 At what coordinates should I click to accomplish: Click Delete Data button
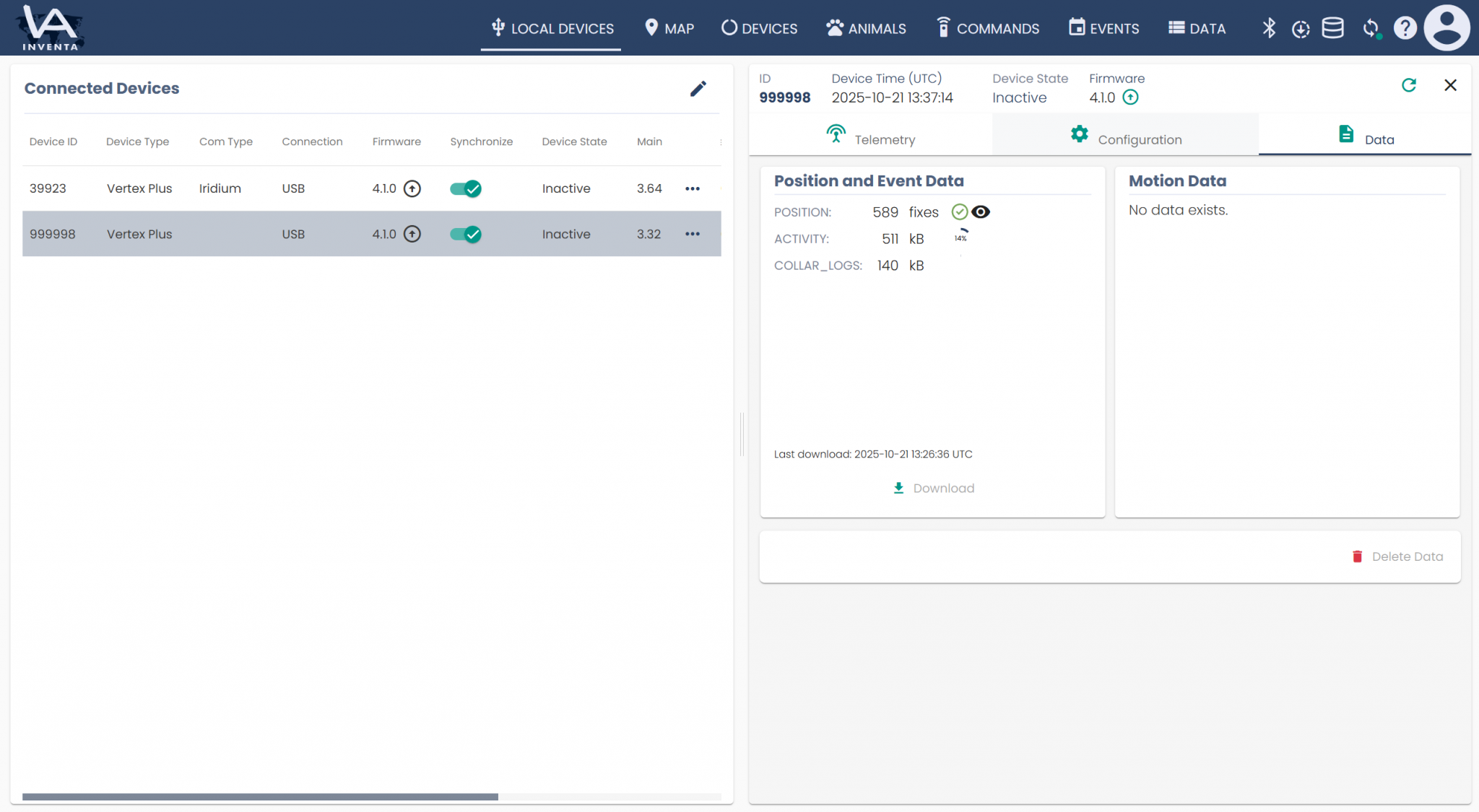[1397, 556]
